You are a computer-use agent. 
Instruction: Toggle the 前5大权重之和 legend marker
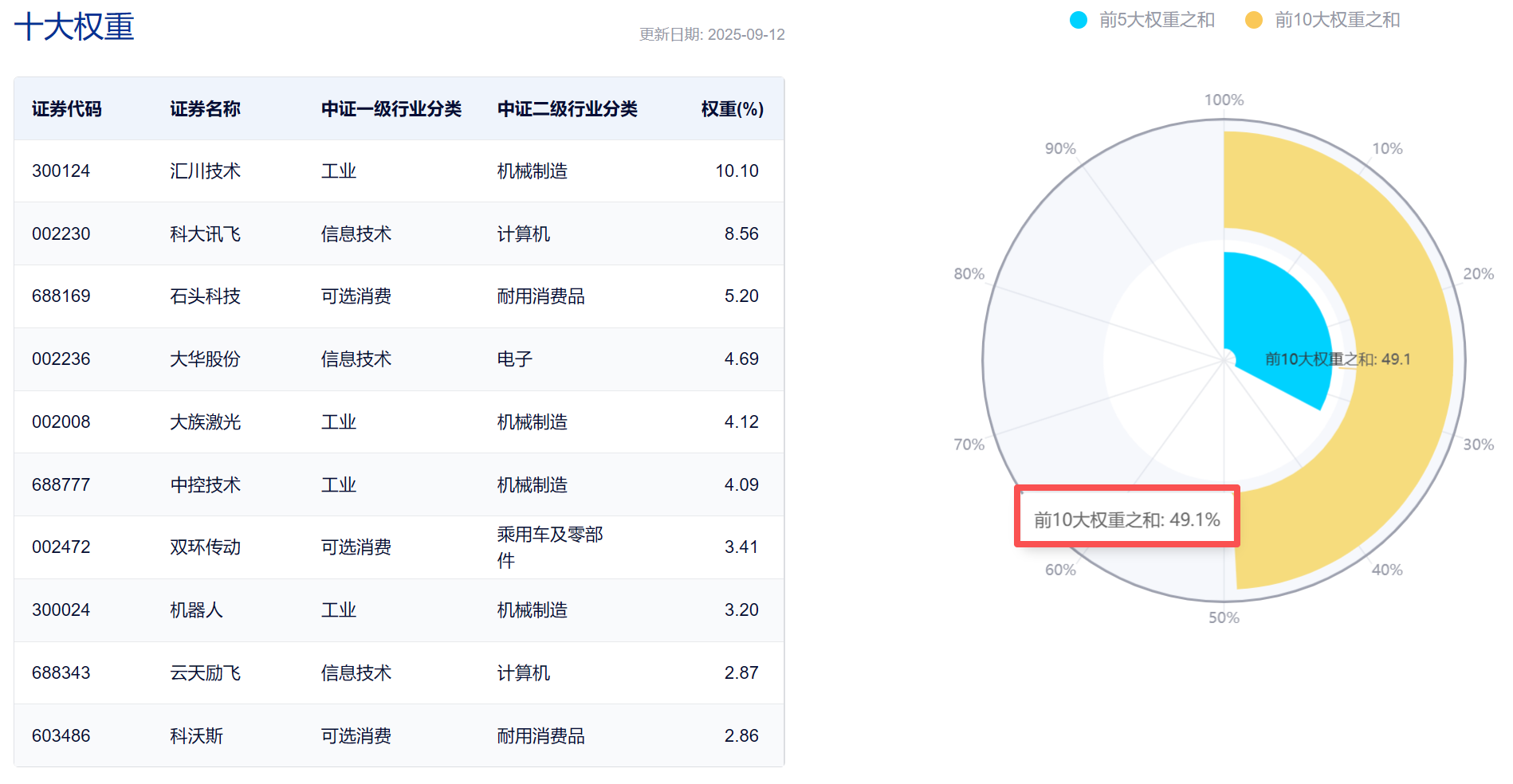pos(1080,20)
